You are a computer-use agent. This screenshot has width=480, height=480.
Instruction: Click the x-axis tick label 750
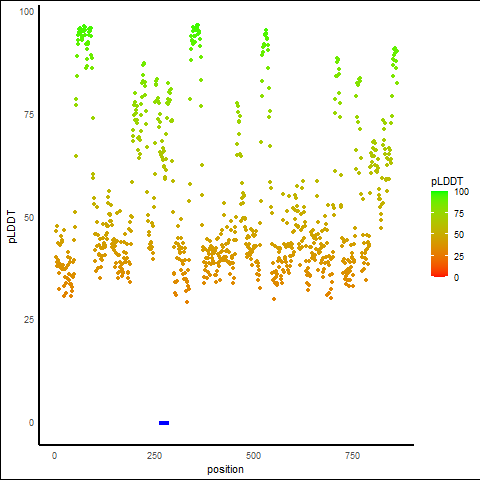click(x=352, y=456)
